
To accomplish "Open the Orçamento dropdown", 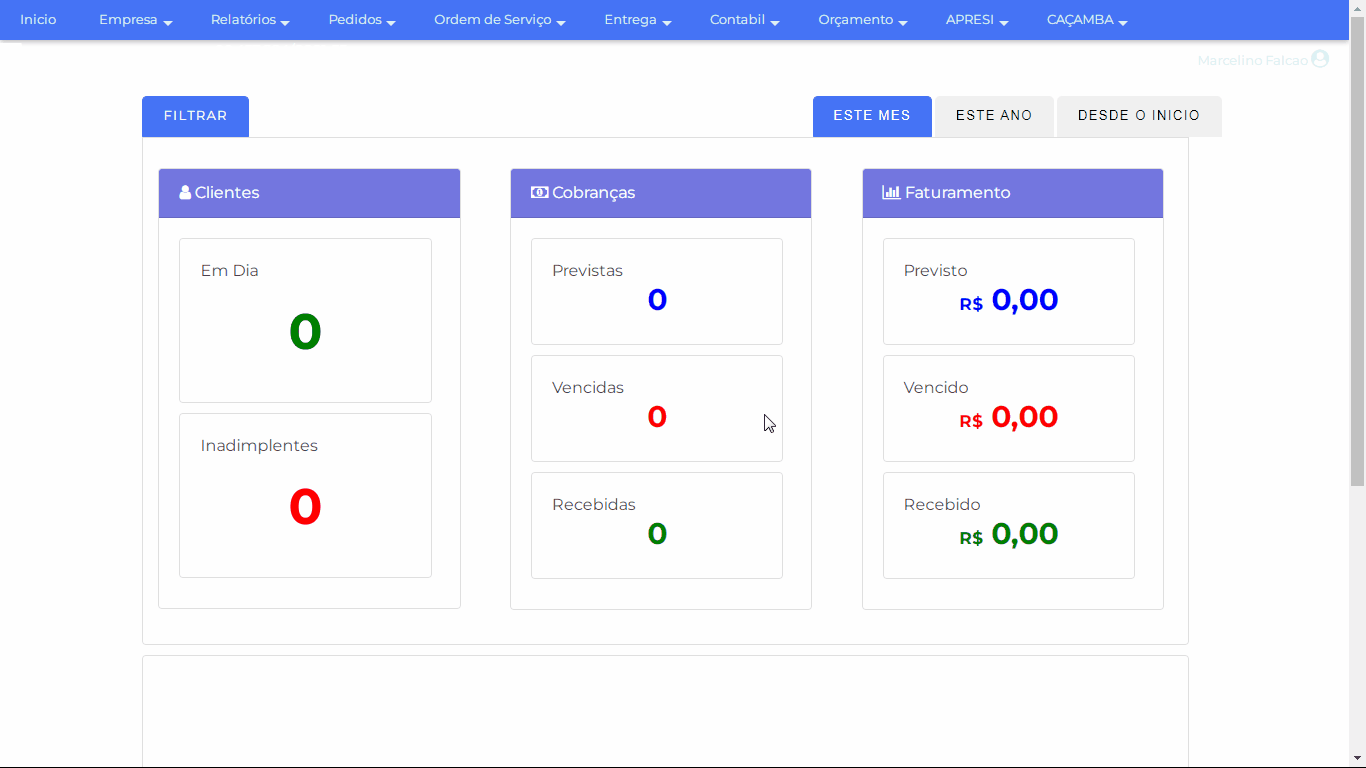I will (x=862, y=20).
